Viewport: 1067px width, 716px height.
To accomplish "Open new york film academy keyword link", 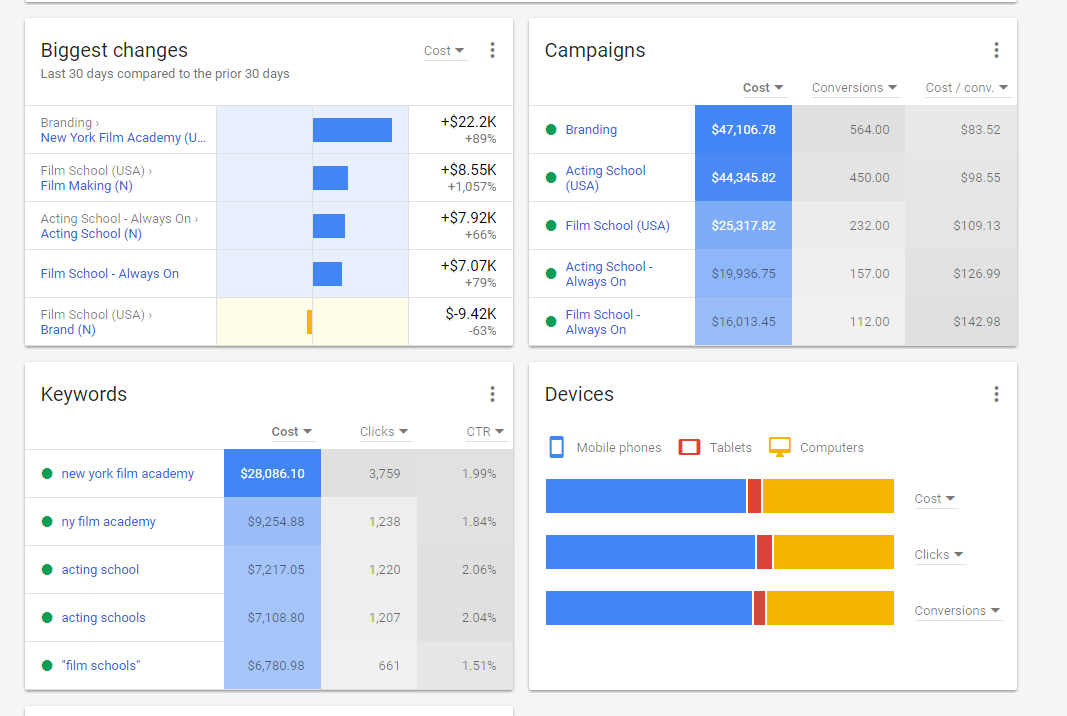I will point(128,474).
